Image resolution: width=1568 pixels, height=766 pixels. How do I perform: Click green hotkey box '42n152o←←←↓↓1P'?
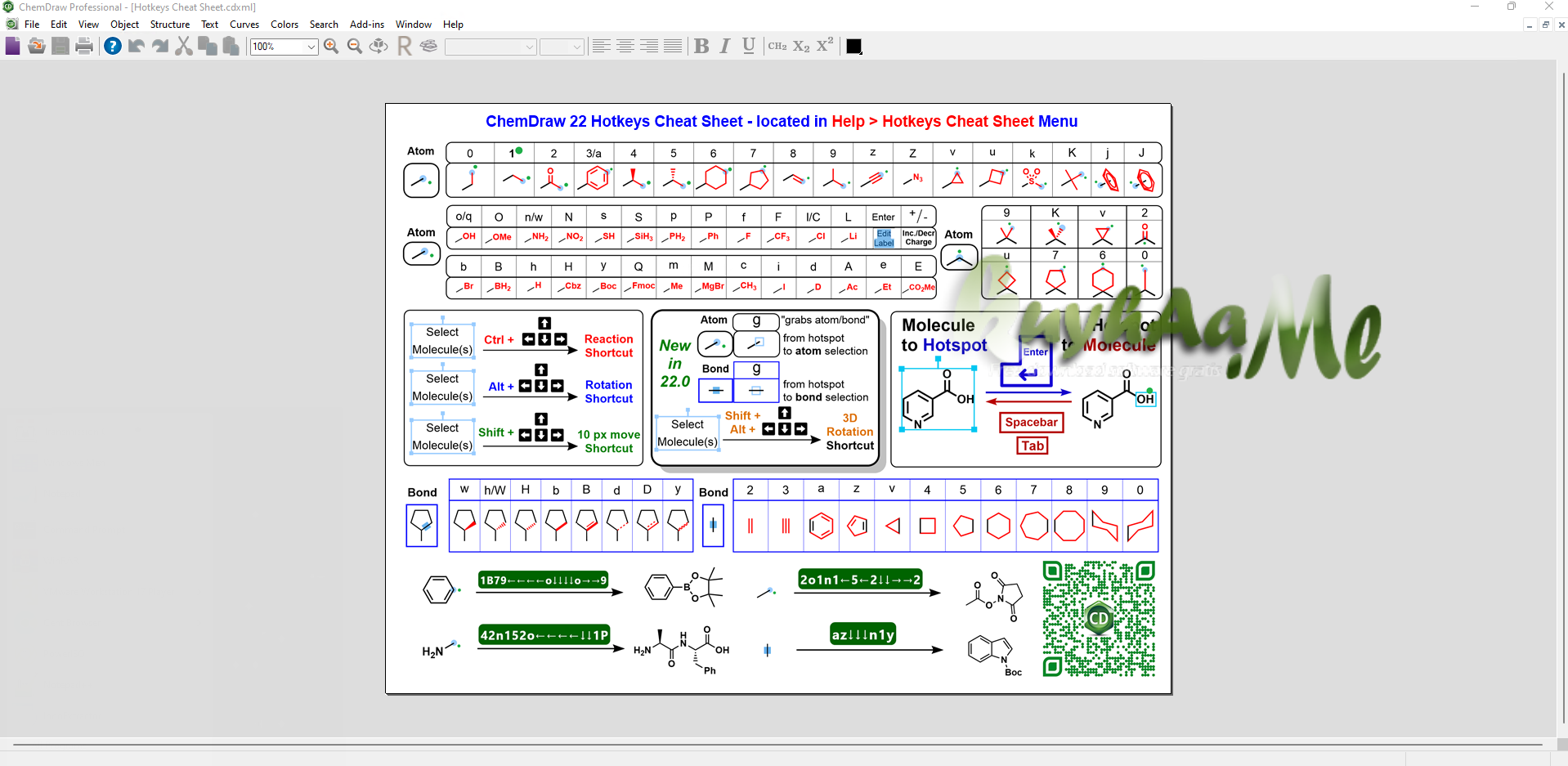544,635
